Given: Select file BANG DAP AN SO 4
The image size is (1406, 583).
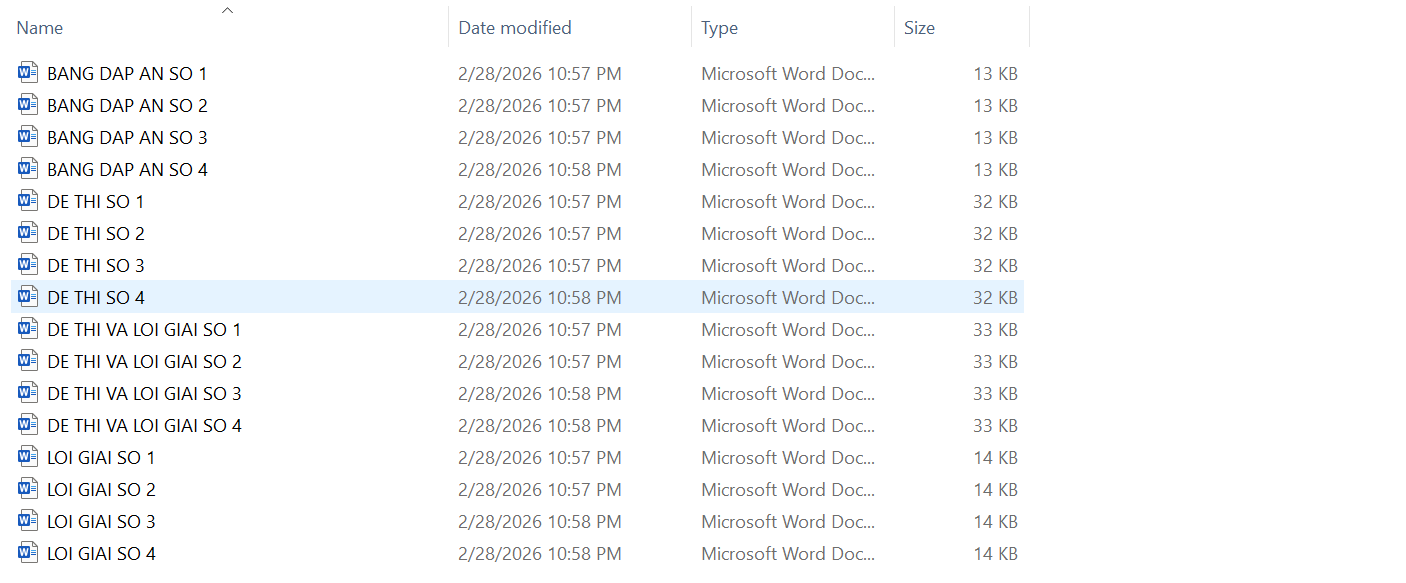Looking at the screenshot, I should tap(127, 169).
